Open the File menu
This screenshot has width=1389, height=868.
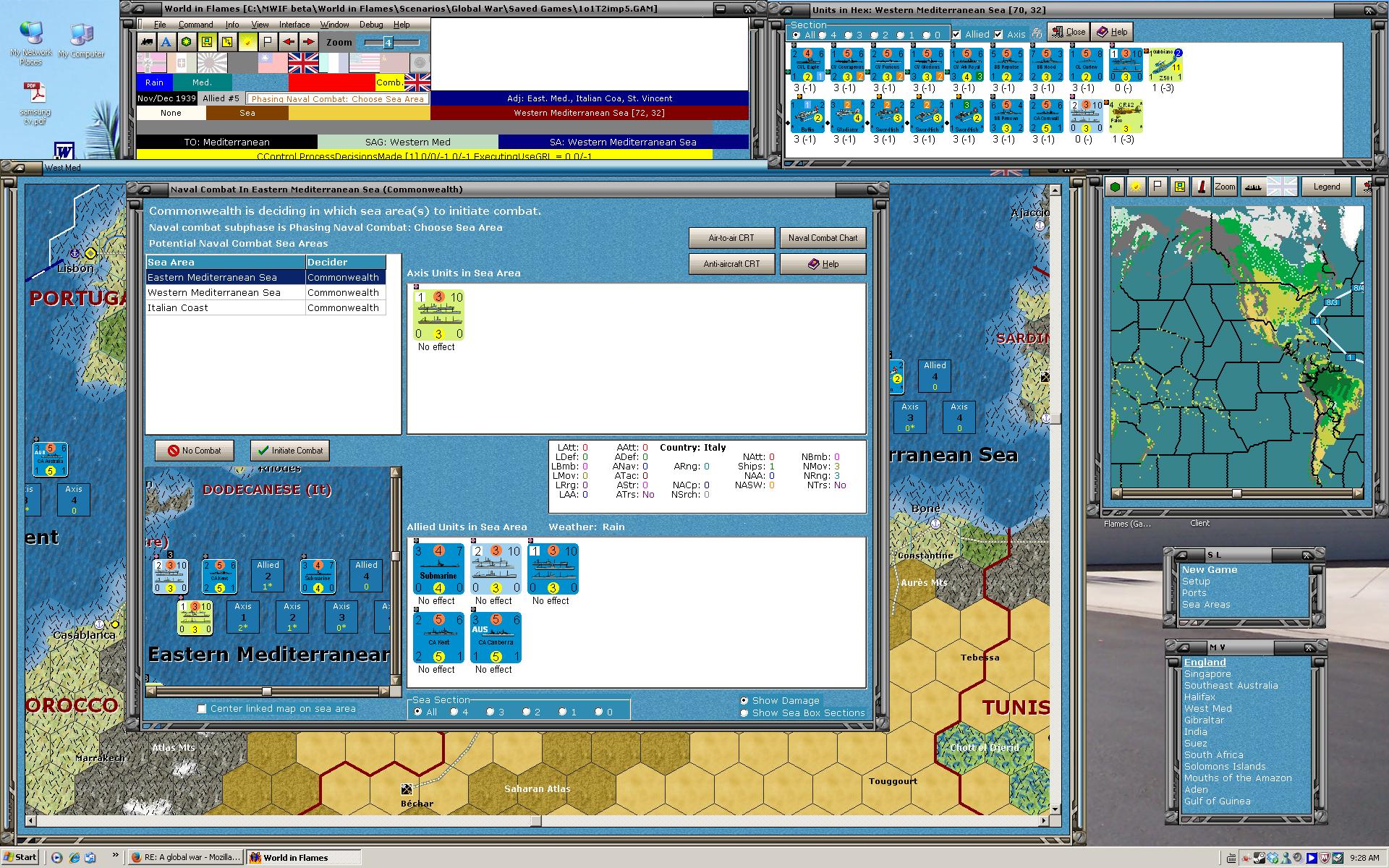pyautogui.click(x=160, y=25)
